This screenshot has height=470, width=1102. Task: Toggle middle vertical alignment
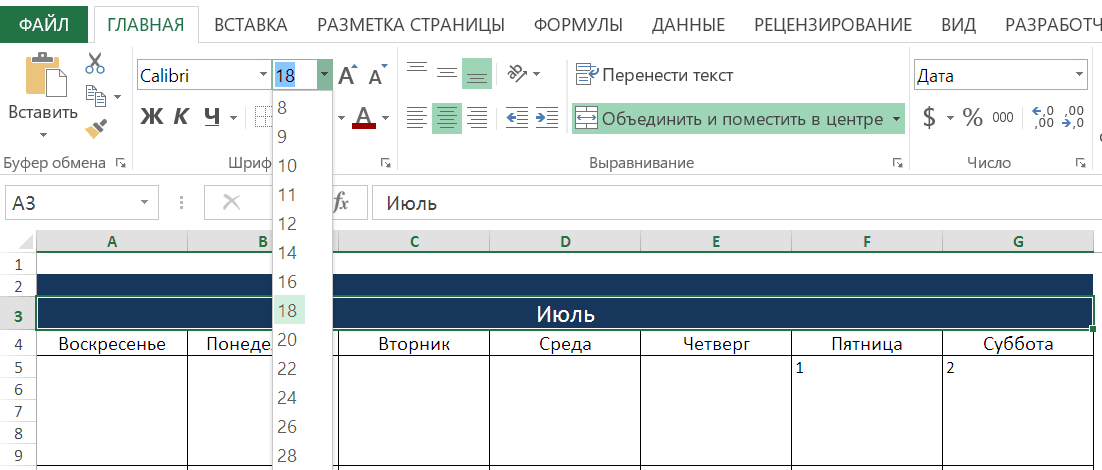pos(447,73)
